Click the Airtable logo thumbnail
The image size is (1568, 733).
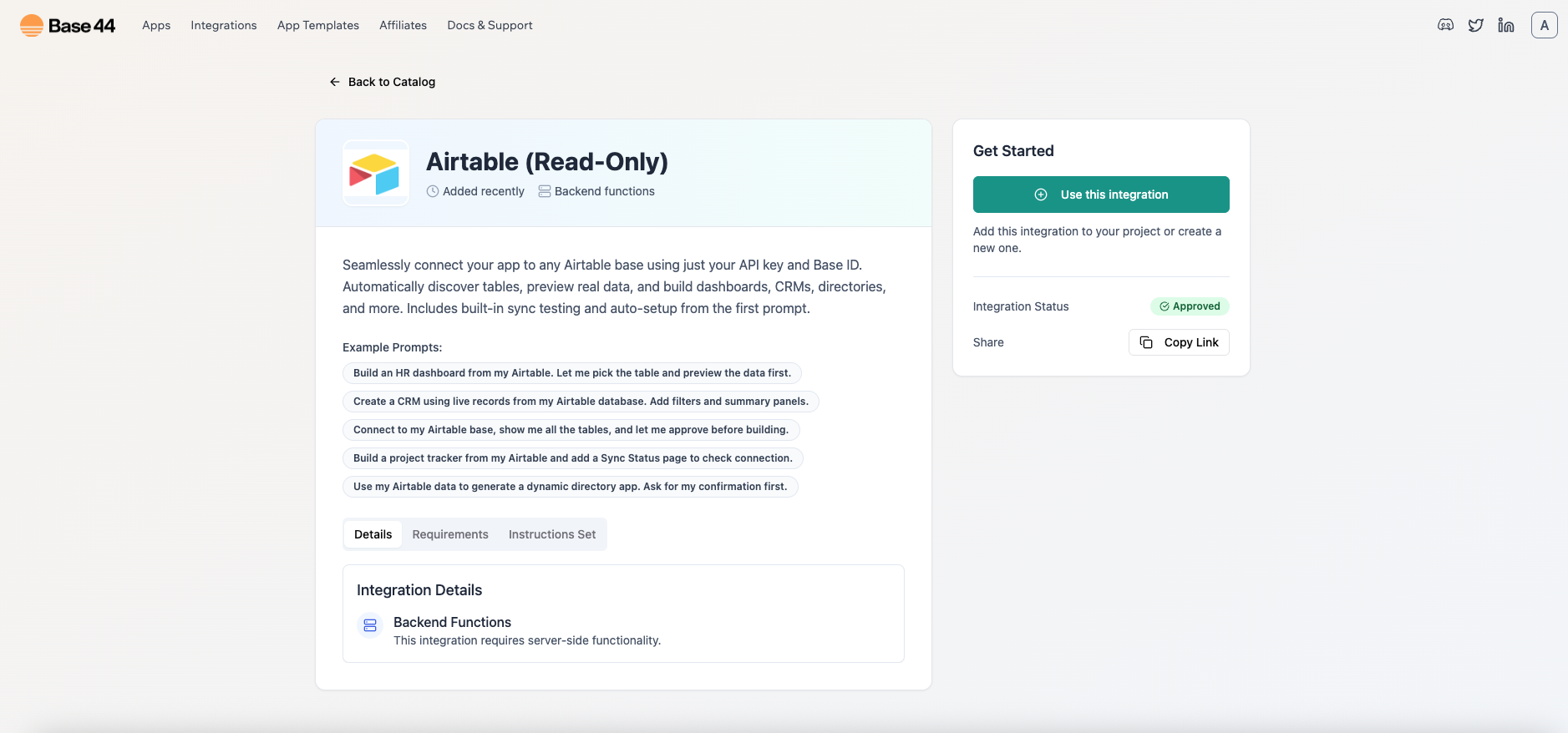point(376,173)
